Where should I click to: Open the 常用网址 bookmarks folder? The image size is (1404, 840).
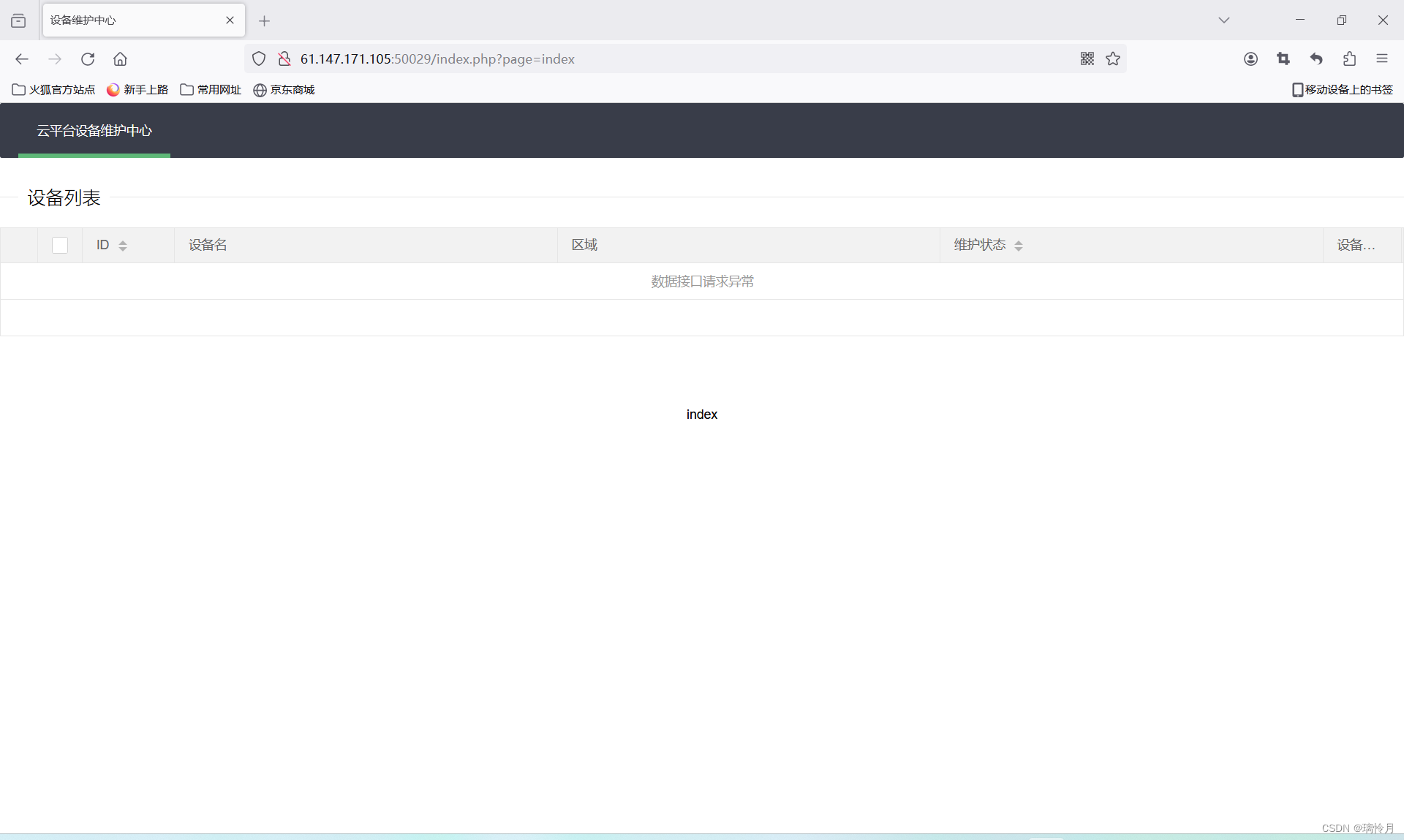pos(211,90)
